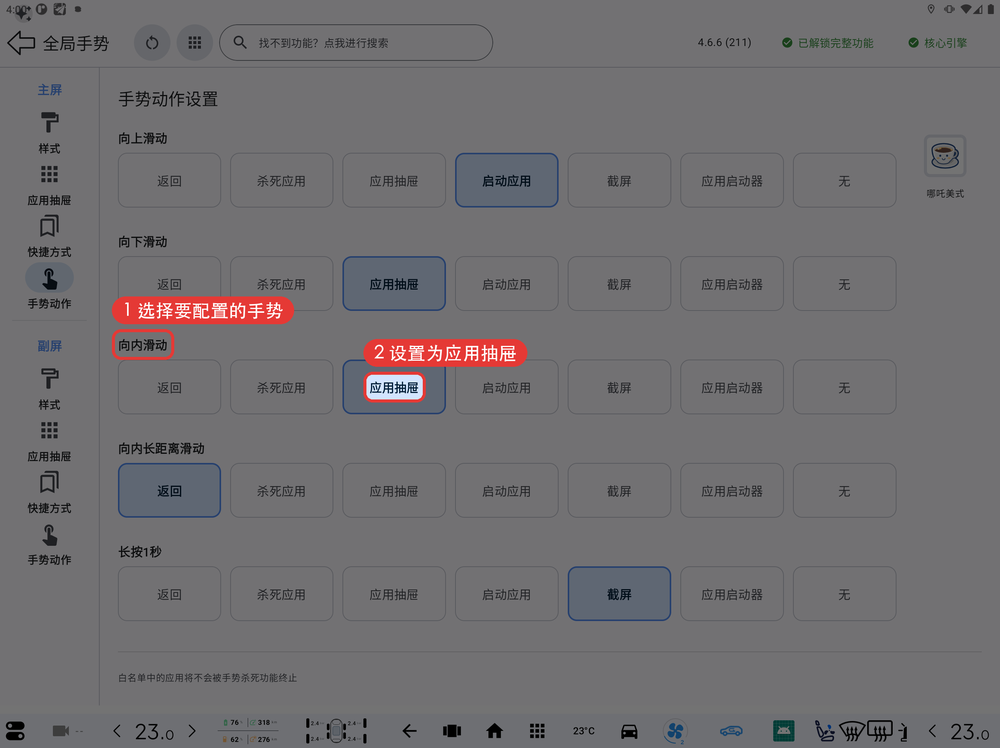Screen dimensions: 1000x748
Task: Set 向上滑动 to 应用抽屉
Action: pyautogui.click(x=393, y=180)
